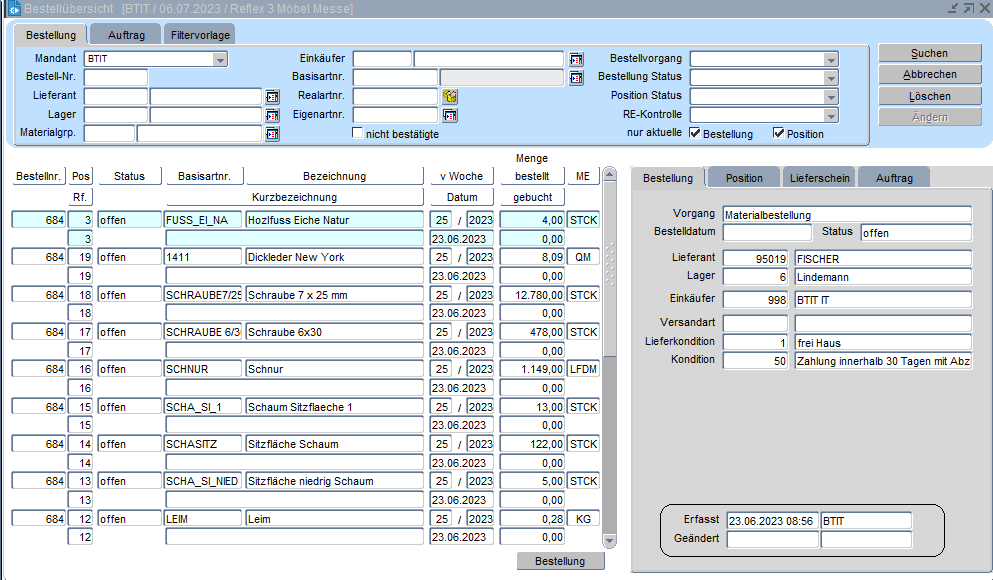Image resolution: width=993 pixels, height=580 pixels.
Task: Open the Materialgrp. lookup list icon
Action: tap(272, 134)
